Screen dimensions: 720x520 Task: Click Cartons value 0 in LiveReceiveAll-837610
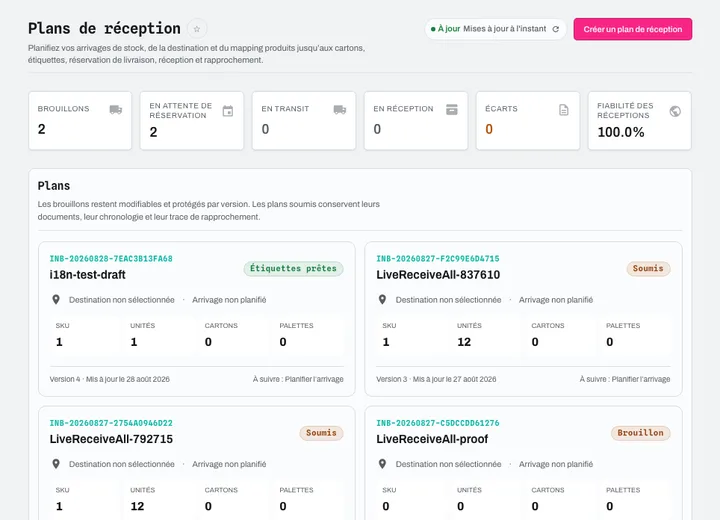(535, 342)
